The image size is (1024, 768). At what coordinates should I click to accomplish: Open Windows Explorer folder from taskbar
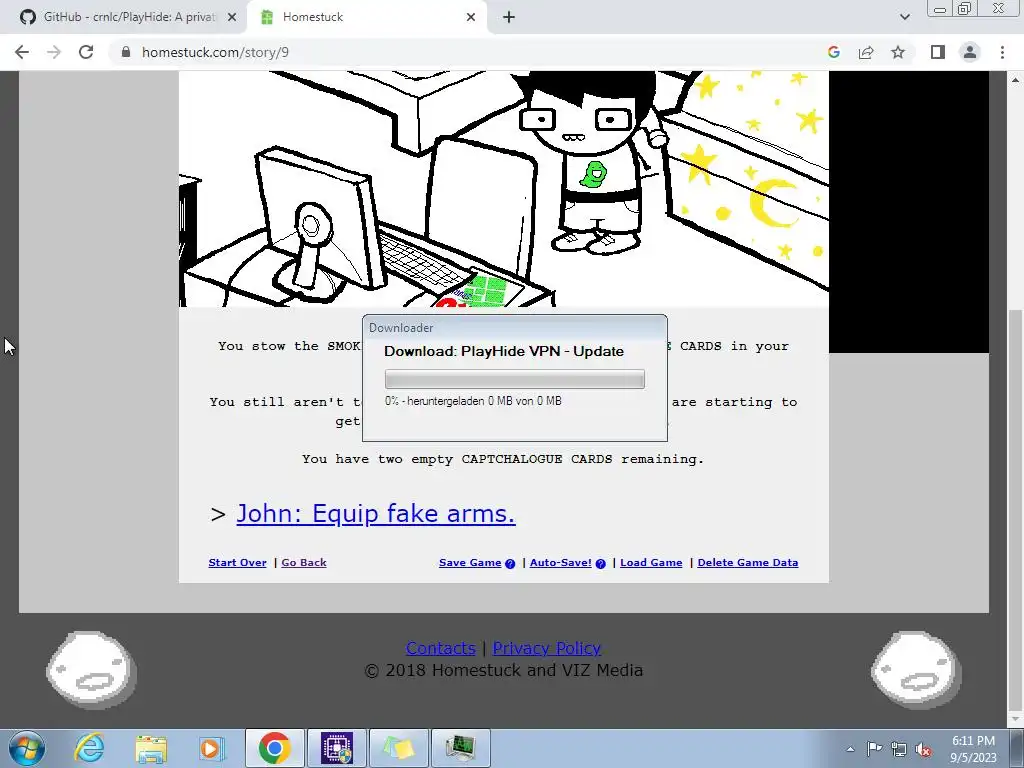[x=151, y=748]
